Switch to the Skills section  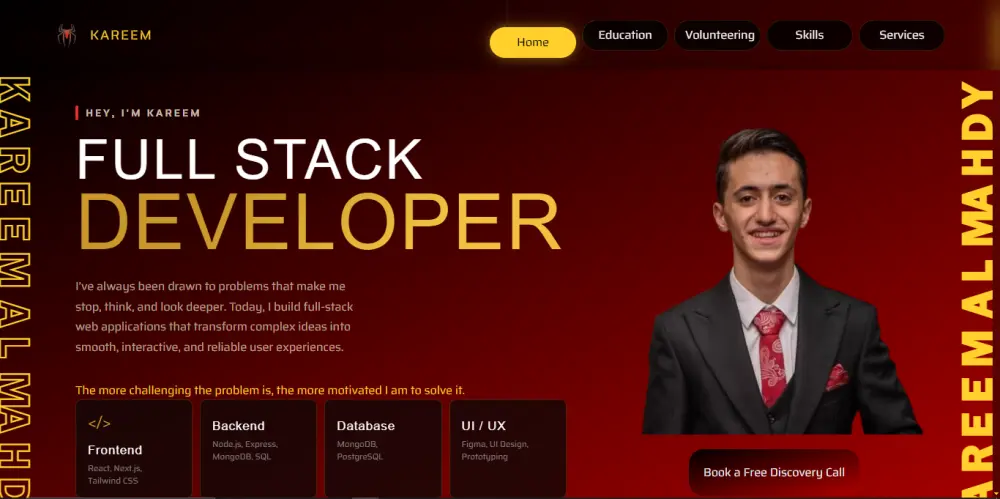coord(809,35)
